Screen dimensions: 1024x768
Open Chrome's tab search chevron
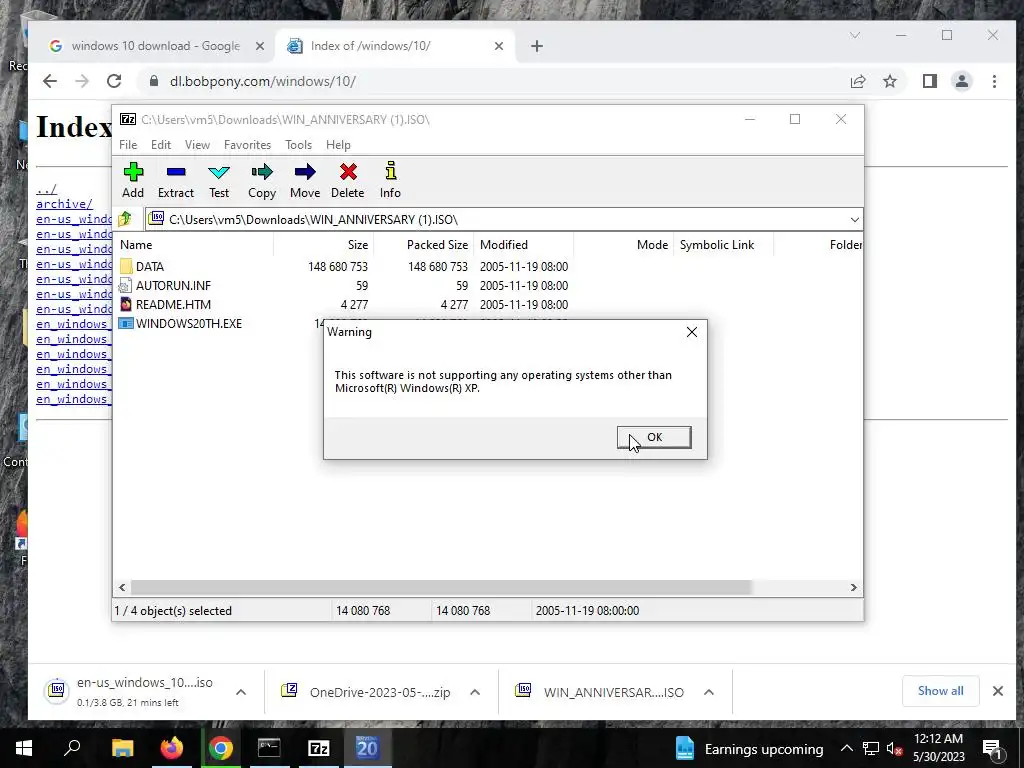pos(855,35)
